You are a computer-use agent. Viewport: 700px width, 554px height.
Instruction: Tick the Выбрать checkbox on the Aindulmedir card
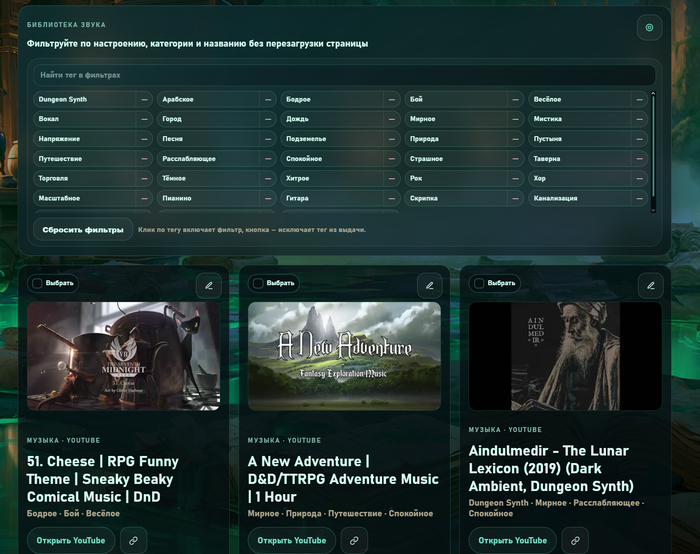[x=479, y=283]
